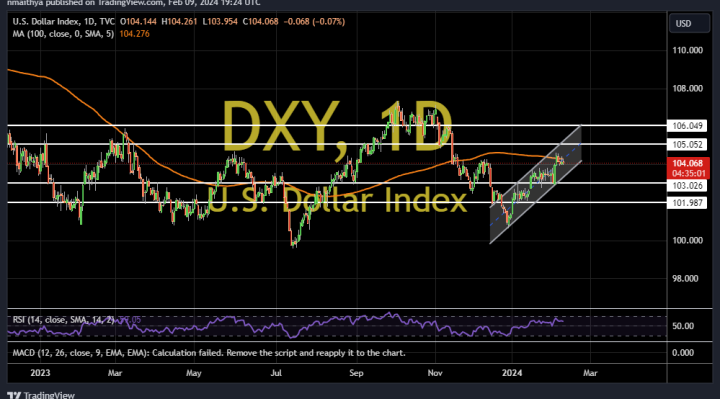Image resolution: width=720 pixels, height=399 pixels.
Task: Click the MA (100, close, 0, SMA, 5) indicator legend
Action: point(63,34)
